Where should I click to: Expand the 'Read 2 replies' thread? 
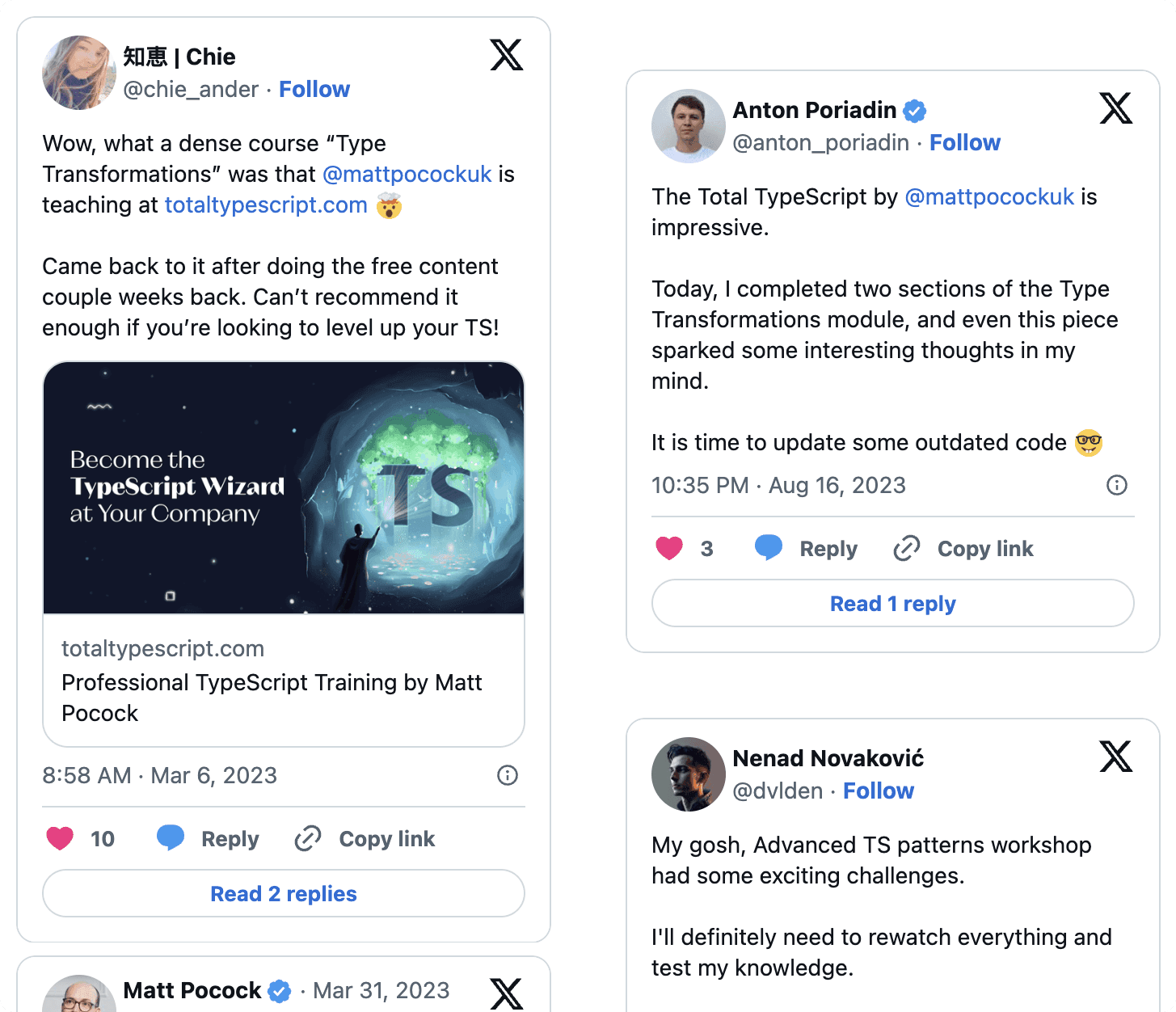[284, 893]
